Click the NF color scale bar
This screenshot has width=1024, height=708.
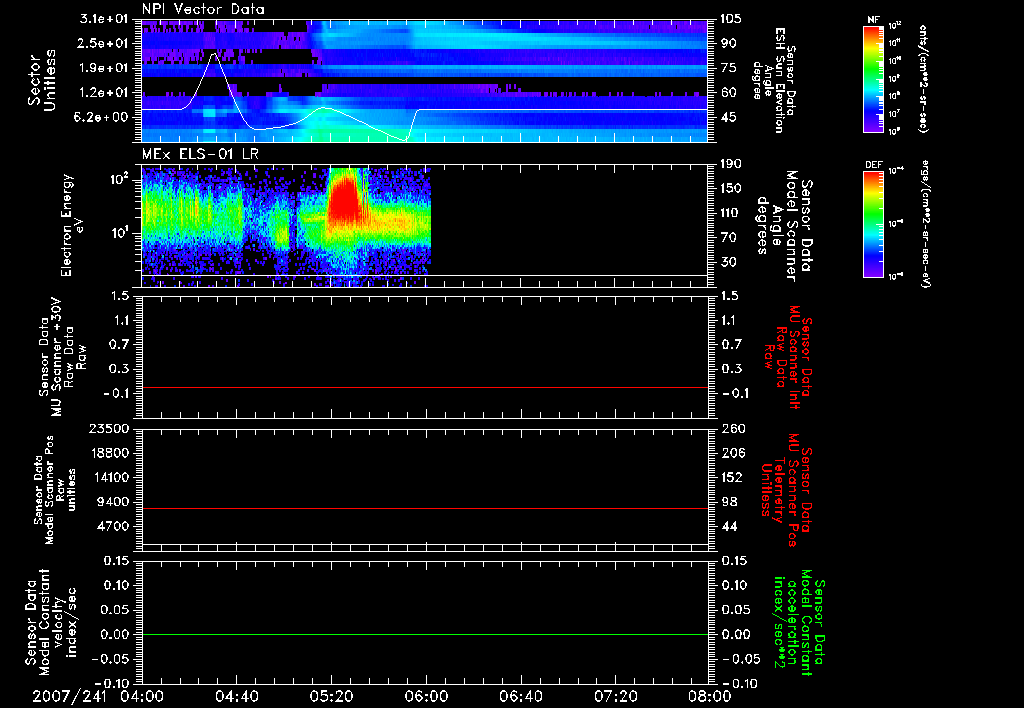click(873, 78)
